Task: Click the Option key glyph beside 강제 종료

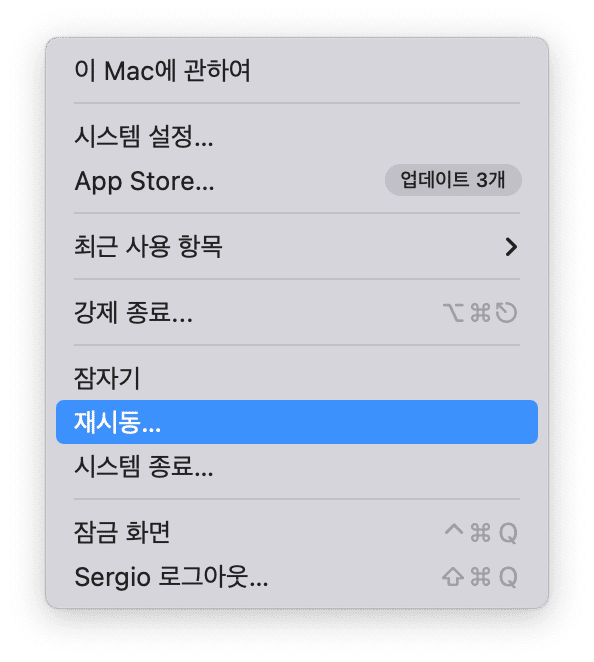Action: 453,313
